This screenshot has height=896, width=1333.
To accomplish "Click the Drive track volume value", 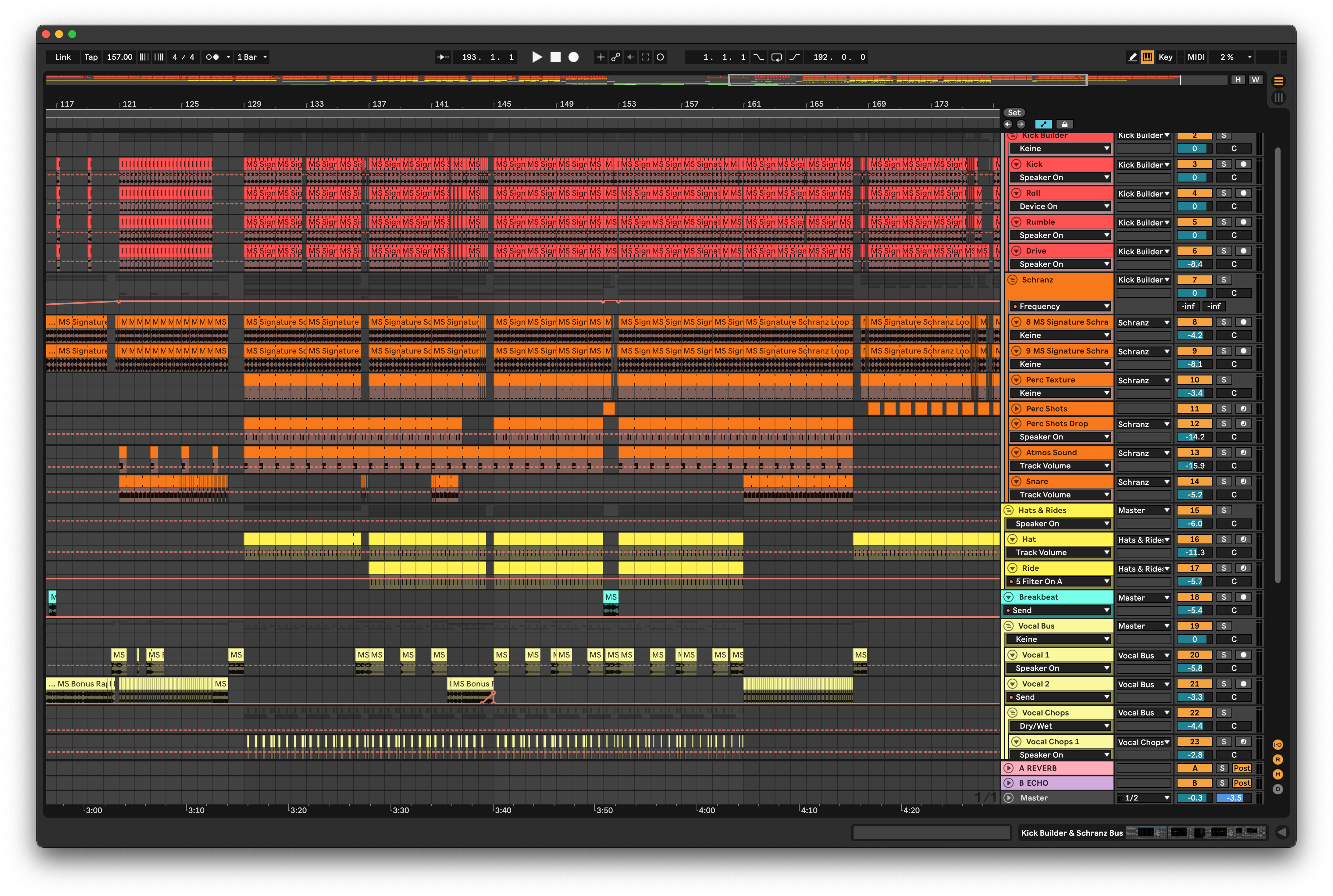I will tap(1194, 264).
